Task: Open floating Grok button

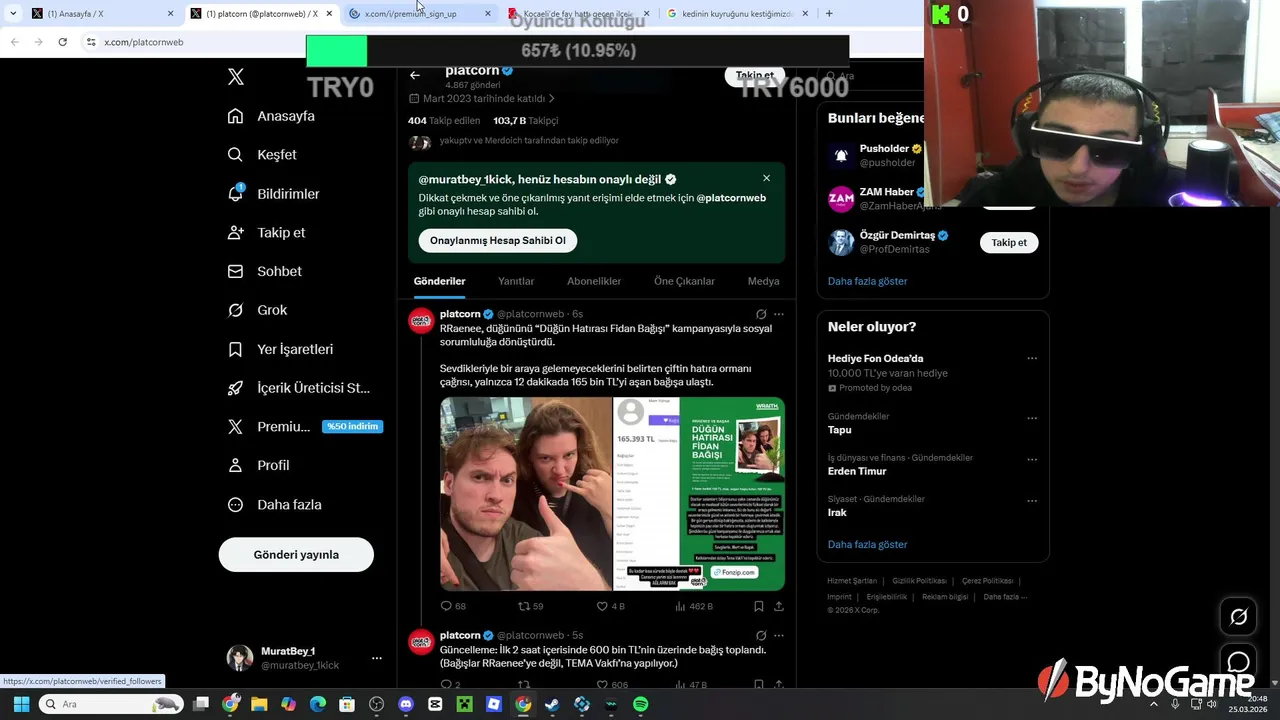Action: (x=1239, y=617)
